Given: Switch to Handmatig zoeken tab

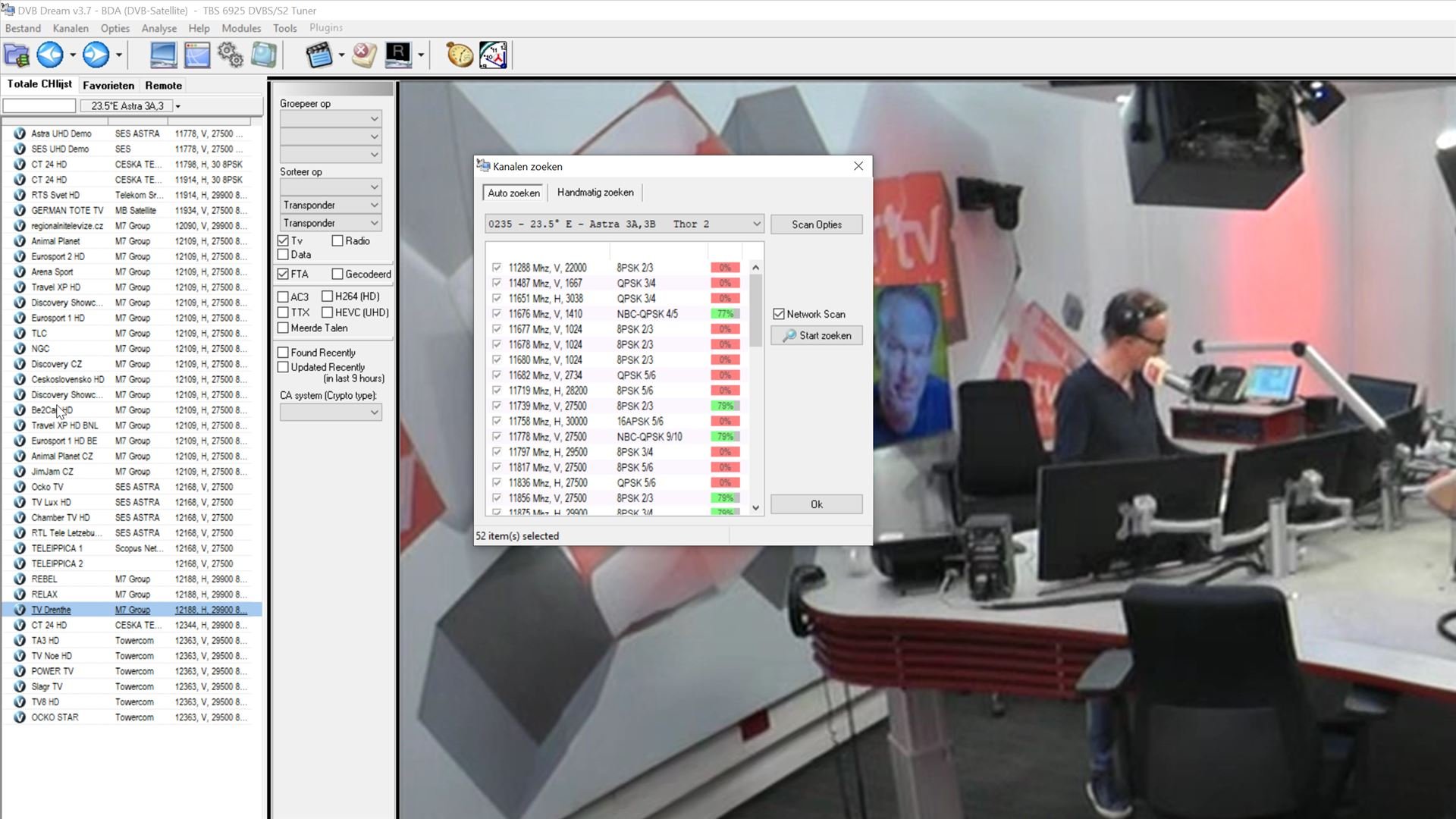Looking at the screenshot, I should pyautogui.click(x=595, y=193).
